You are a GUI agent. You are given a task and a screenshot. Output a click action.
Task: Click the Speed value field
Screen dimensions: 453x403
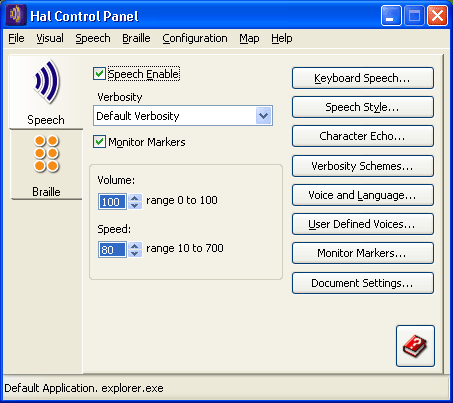coord(112,250)
